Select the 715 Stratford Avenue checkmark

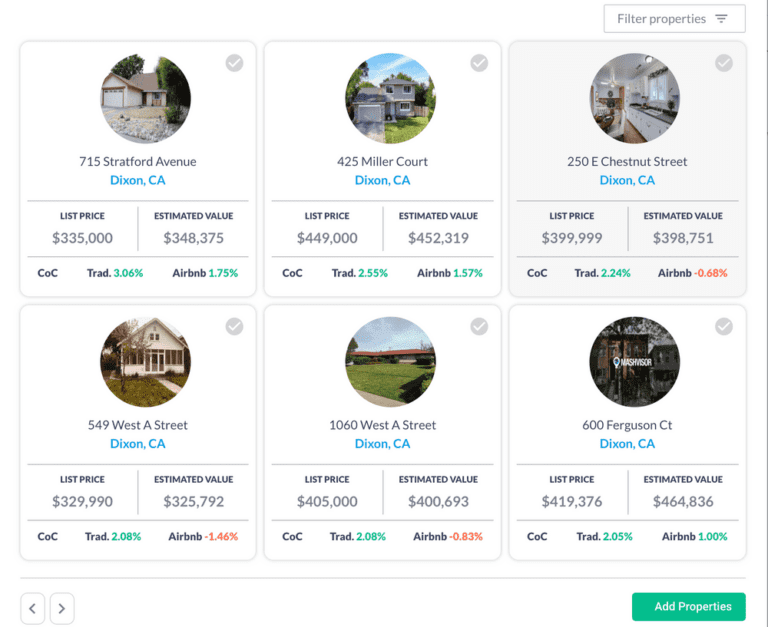coord(234,63)
